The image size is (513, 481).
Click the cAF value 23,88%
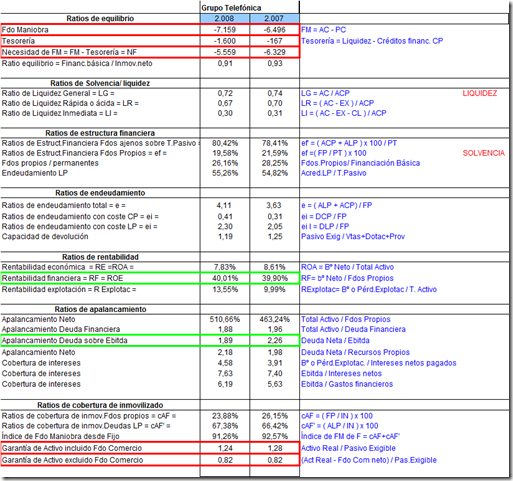click(x=225, y=416)
